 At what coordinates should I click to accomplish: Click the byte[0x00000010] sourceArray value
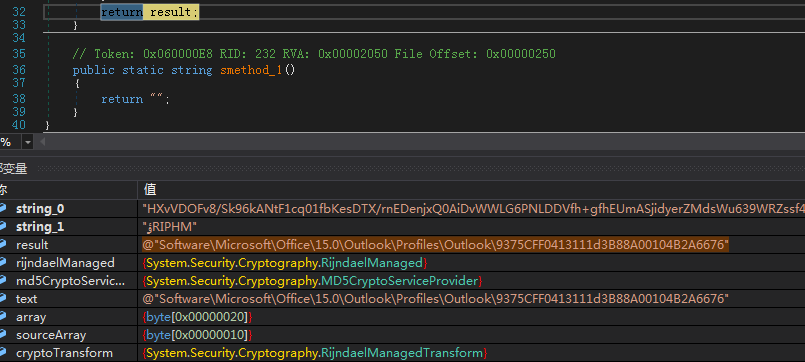coord(197,335)
